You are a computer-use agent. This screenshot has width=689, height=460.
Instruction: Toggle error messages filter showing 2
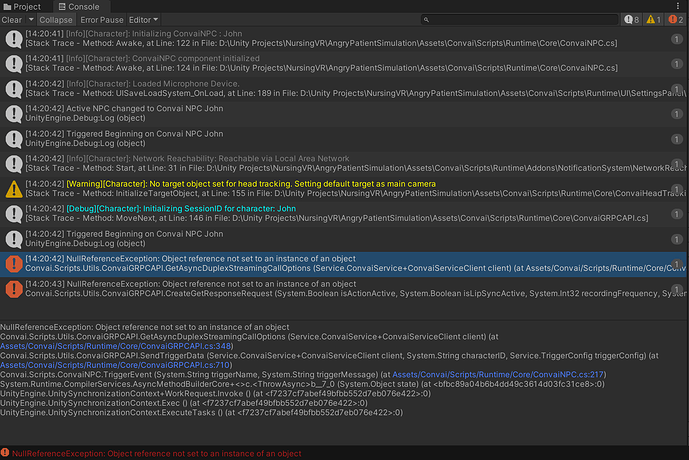click(x=676, y=19)
